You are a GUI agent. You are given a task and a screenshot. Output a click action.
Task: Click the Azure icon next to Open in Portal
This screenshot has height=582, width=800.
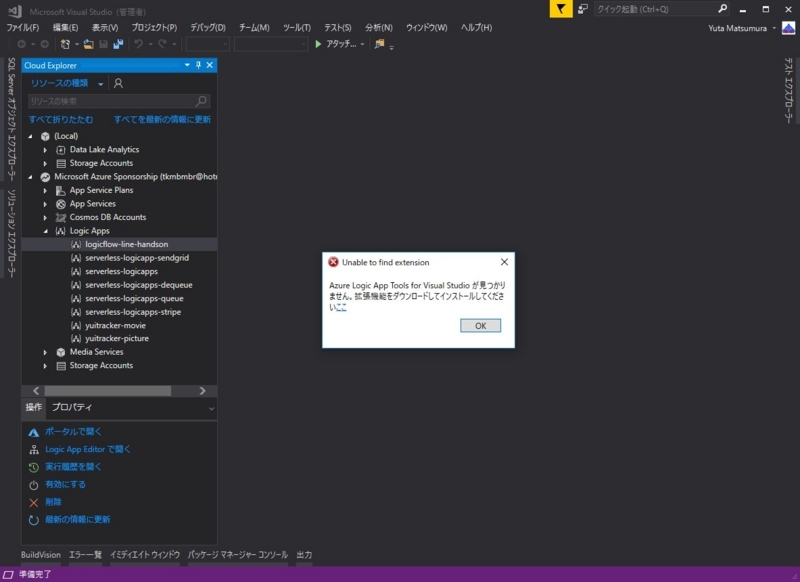tap(34, 433)
